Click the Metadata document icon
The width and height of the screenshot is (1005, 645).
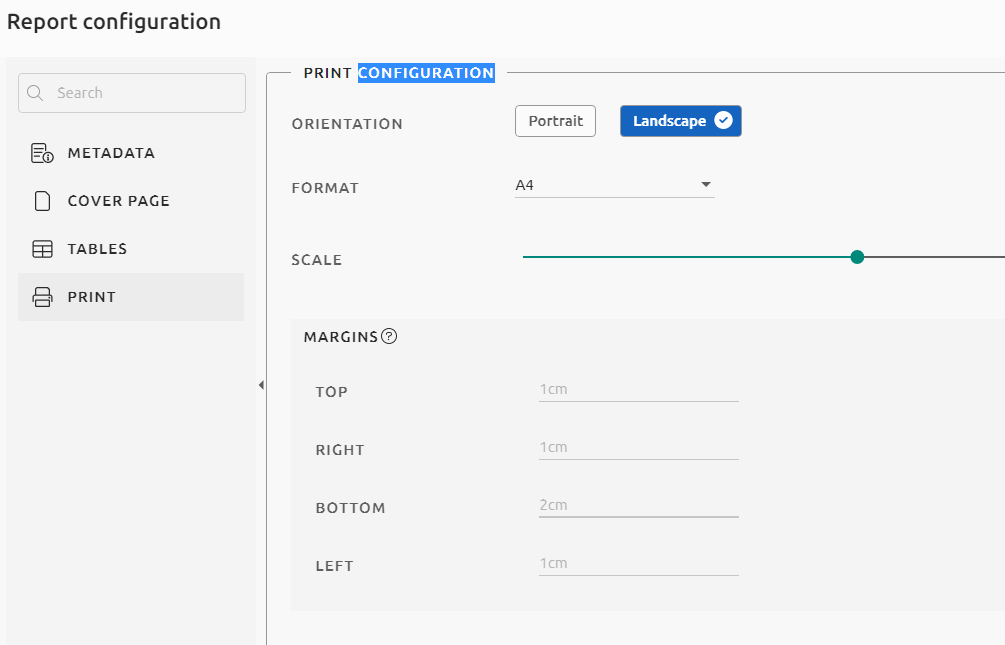tap(42, 153)
